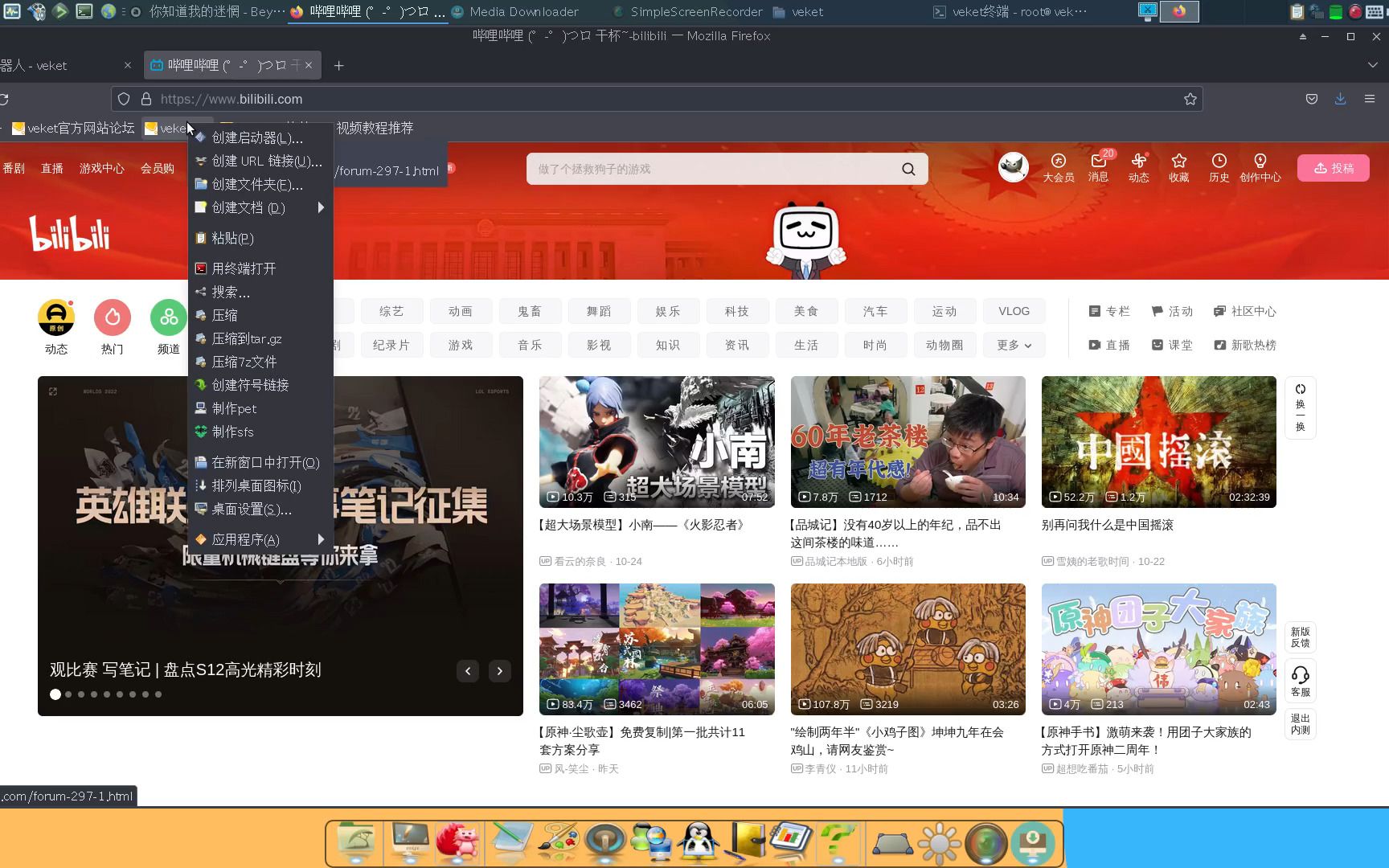Open 收藏 star icon in header
This screenshot has width=1389, height=868.
pyautogui.click(x=1179, y=168)
